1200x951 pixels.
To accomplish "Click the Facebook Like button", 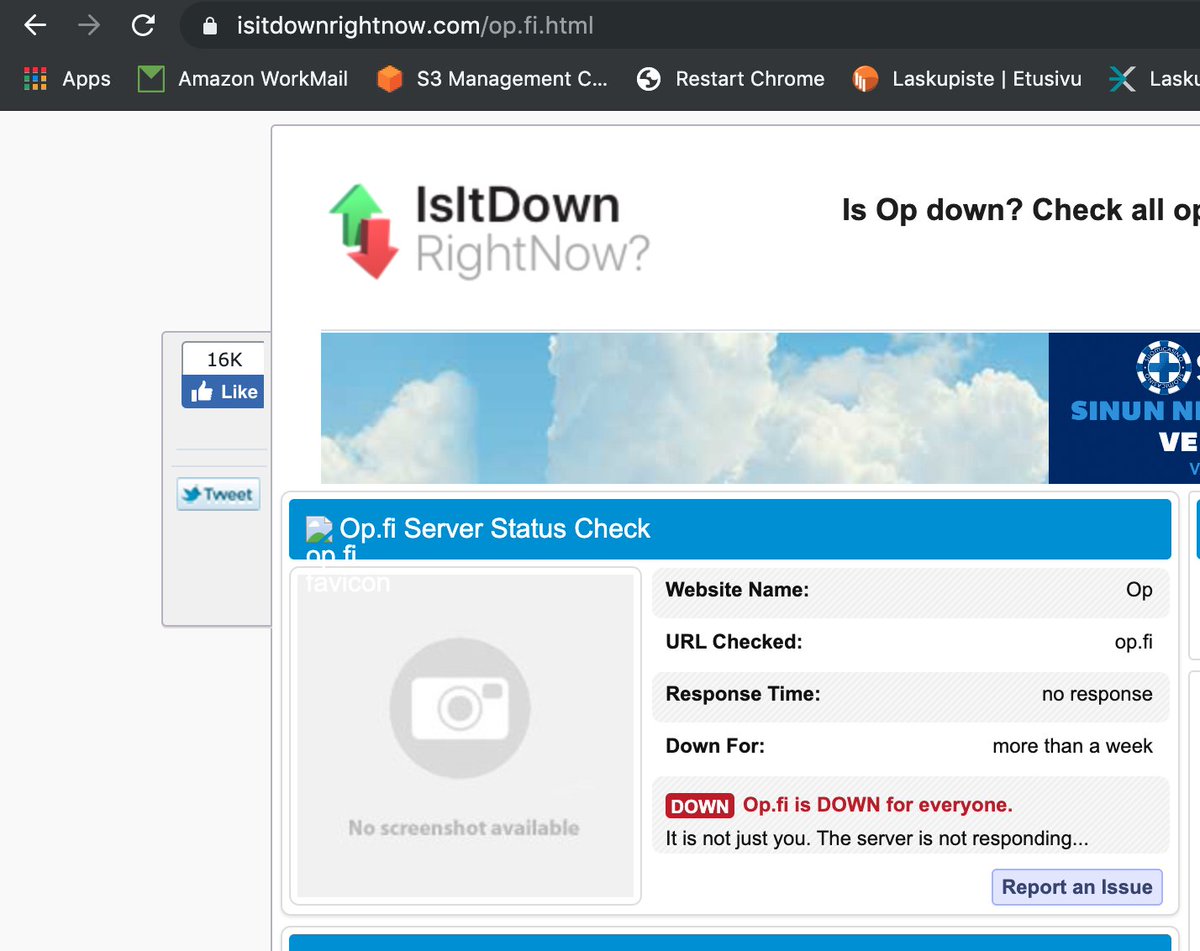I will tap(223, 392).
